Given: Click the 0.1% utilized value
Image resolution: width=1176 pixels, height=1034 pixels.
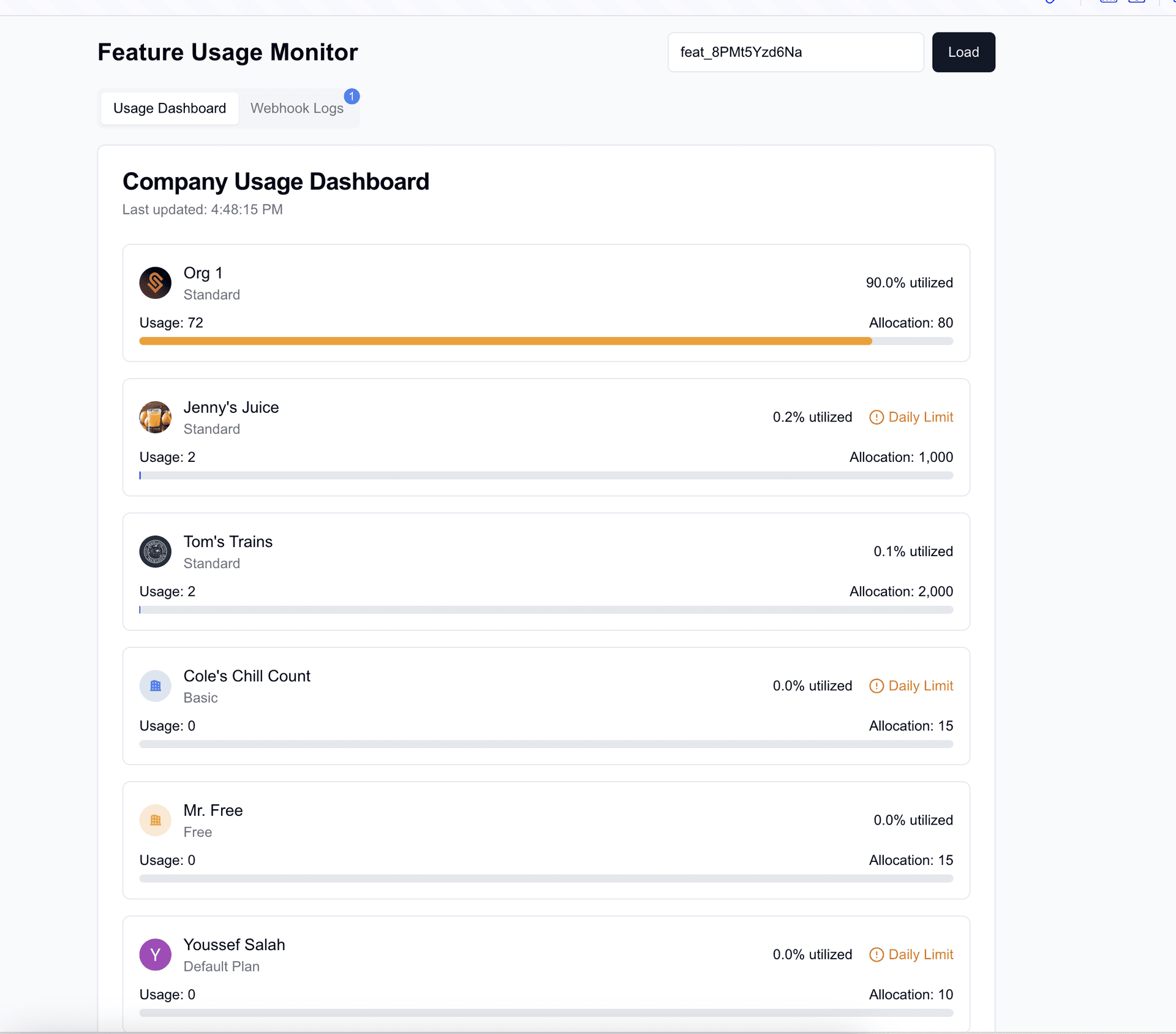Looking at the screenshot, I should [913, 551].
